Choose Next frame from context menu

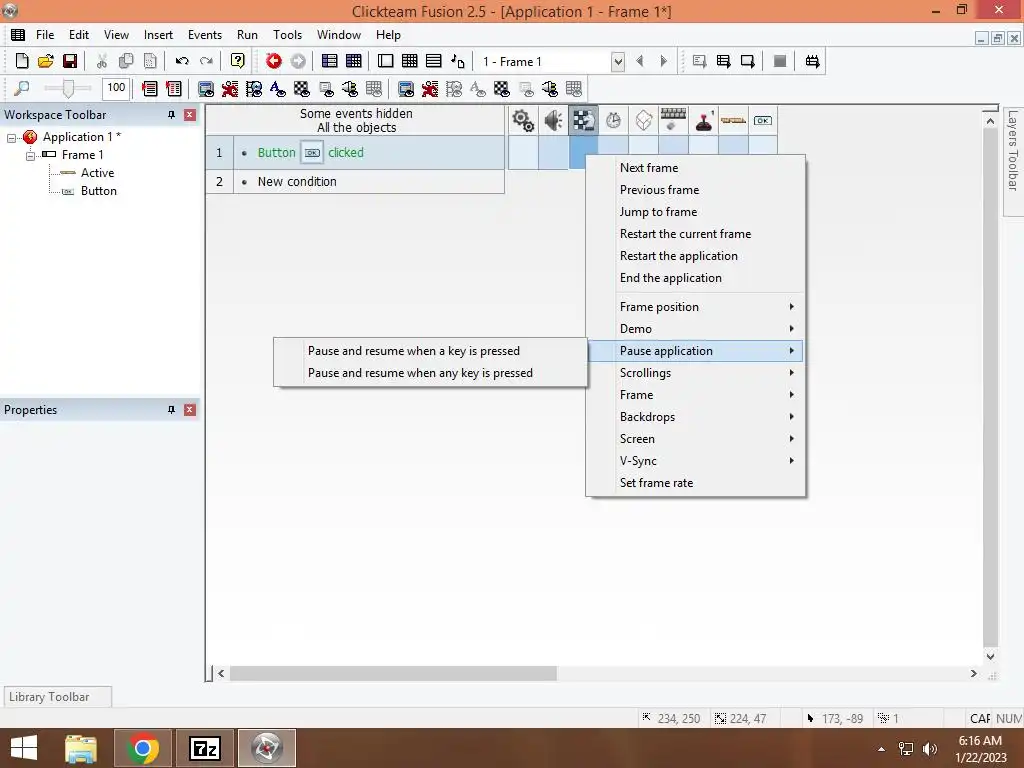[696, 168]
